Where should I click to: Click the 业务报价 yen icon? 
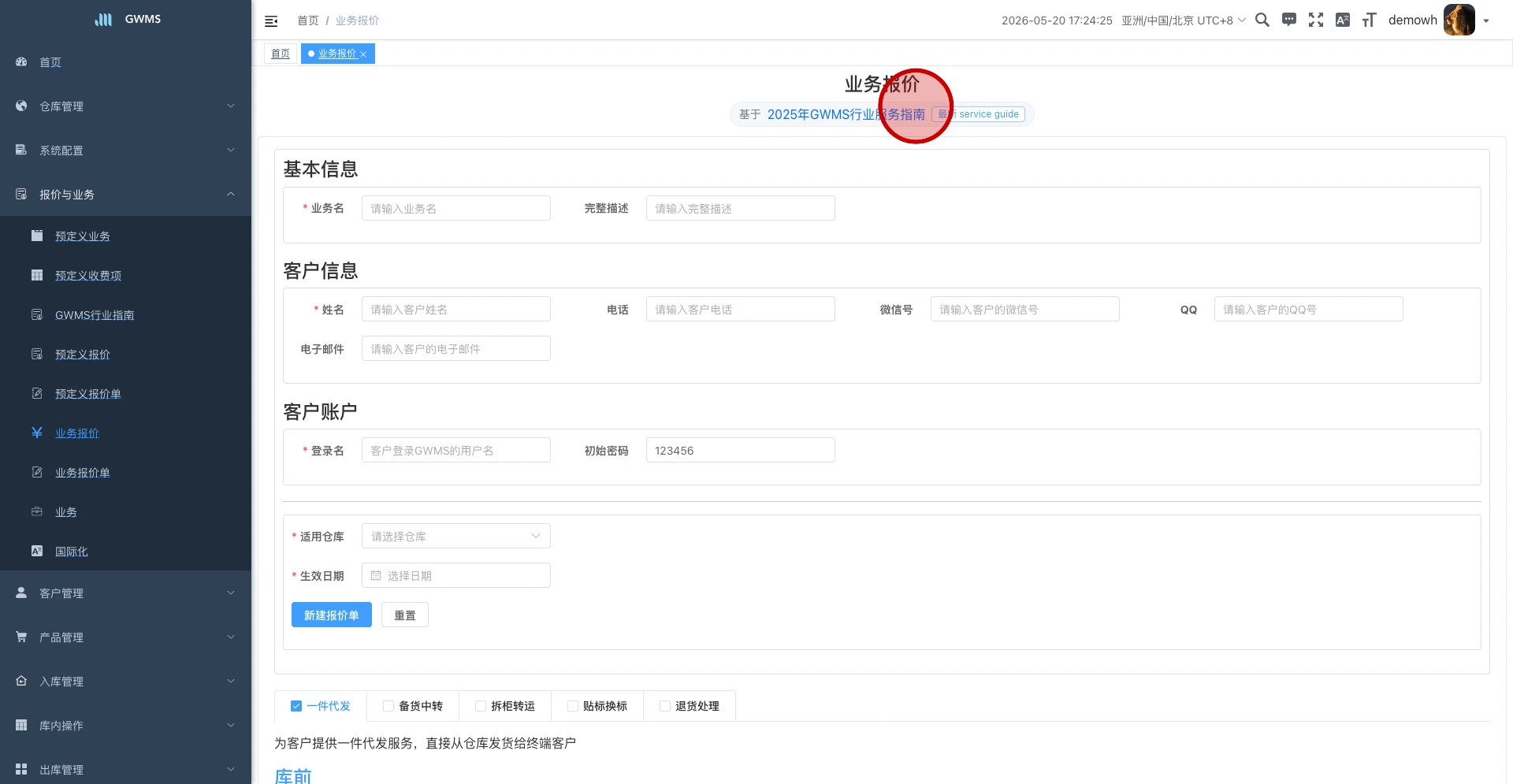pos(37,433)
